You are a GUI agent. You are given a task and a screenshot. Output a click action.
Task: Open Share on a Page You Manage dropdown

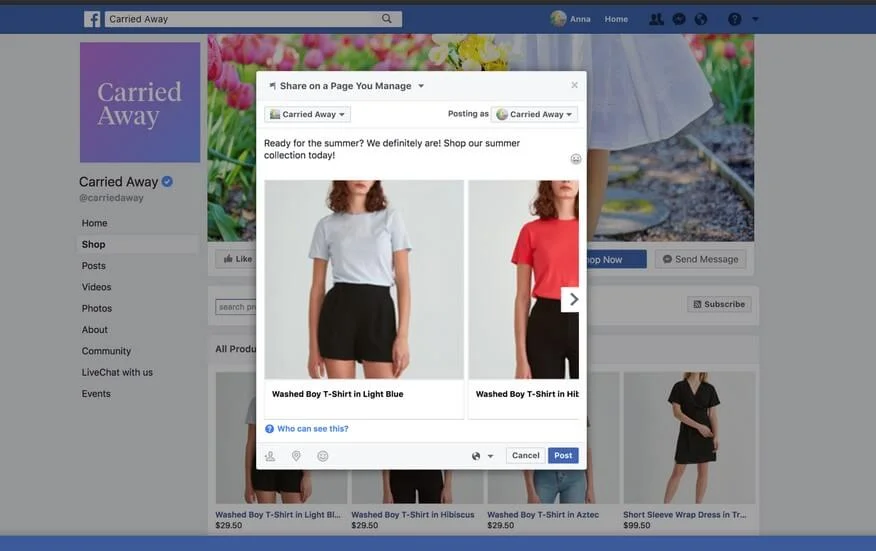click(346, 86)
